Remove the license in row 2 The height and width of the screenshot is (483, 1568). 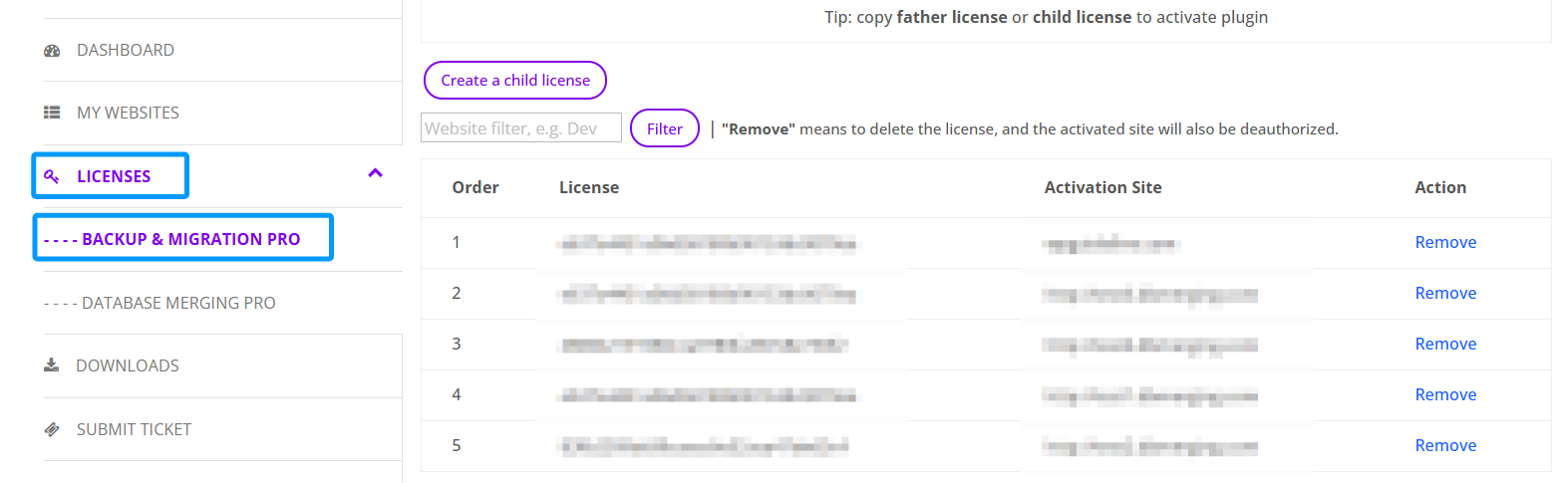coord(1445,293)
